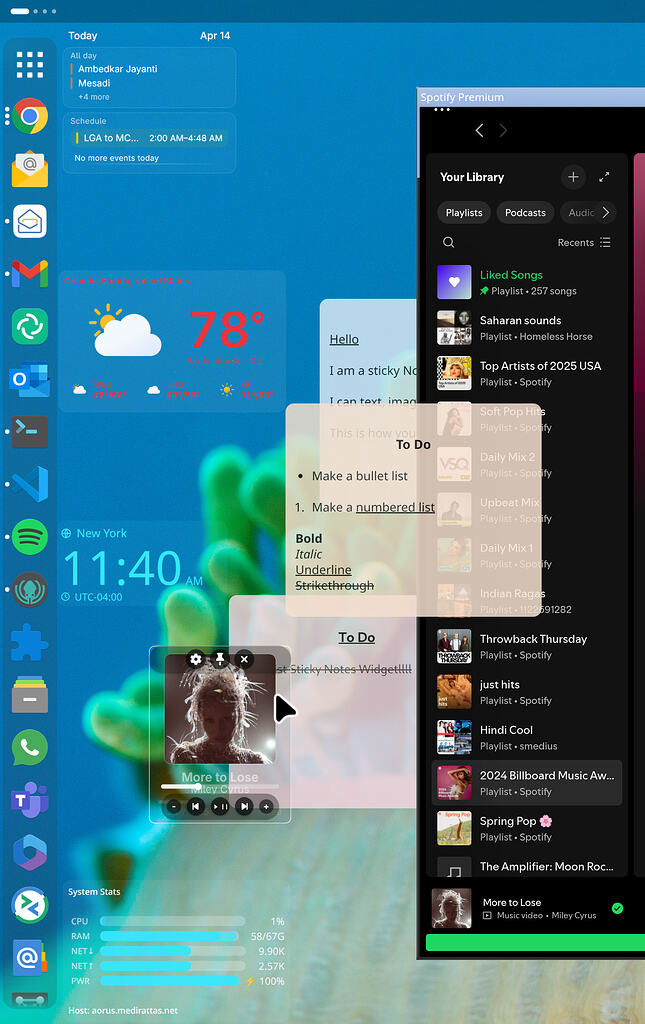Viewport: 645px width, 1024px height.
Task: Open the green ChatGPT-style app icon in dock
Action: click(x=30, y=327)
